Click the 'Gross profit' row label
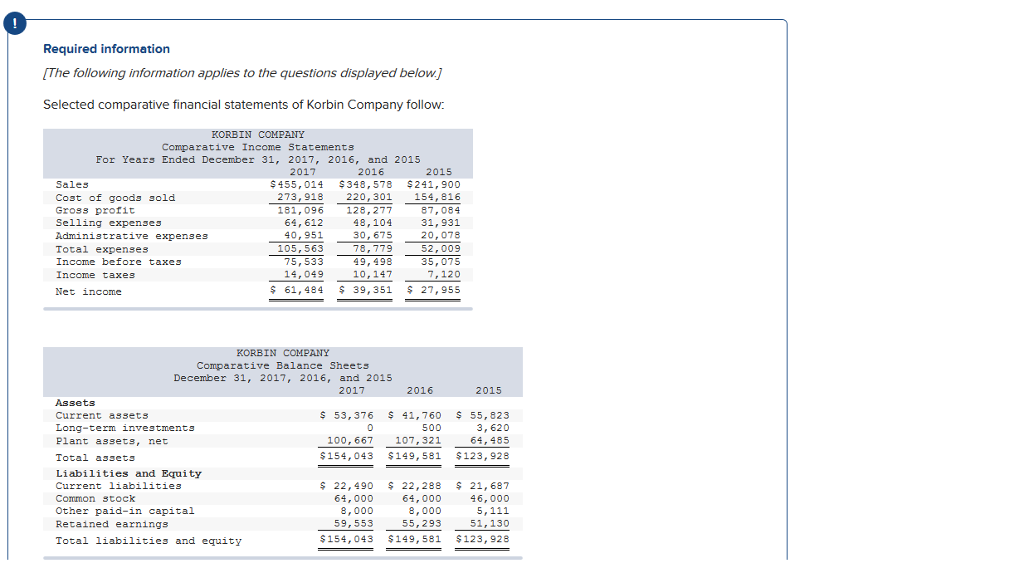 [x=95, y=210]
